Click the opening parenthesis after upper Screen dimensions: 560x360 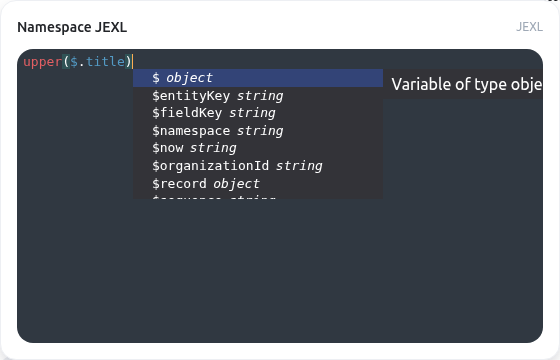click(x=66, y=62)
